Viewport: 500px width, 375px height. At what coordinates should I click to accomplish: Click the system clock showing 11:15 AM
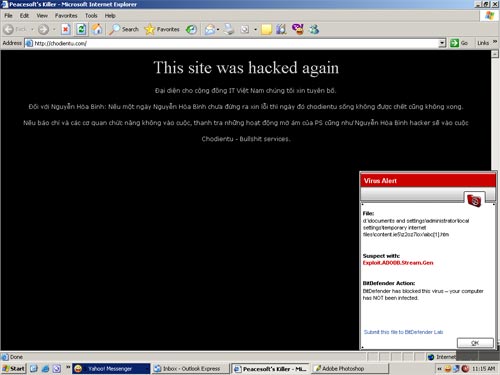[483, 368]
